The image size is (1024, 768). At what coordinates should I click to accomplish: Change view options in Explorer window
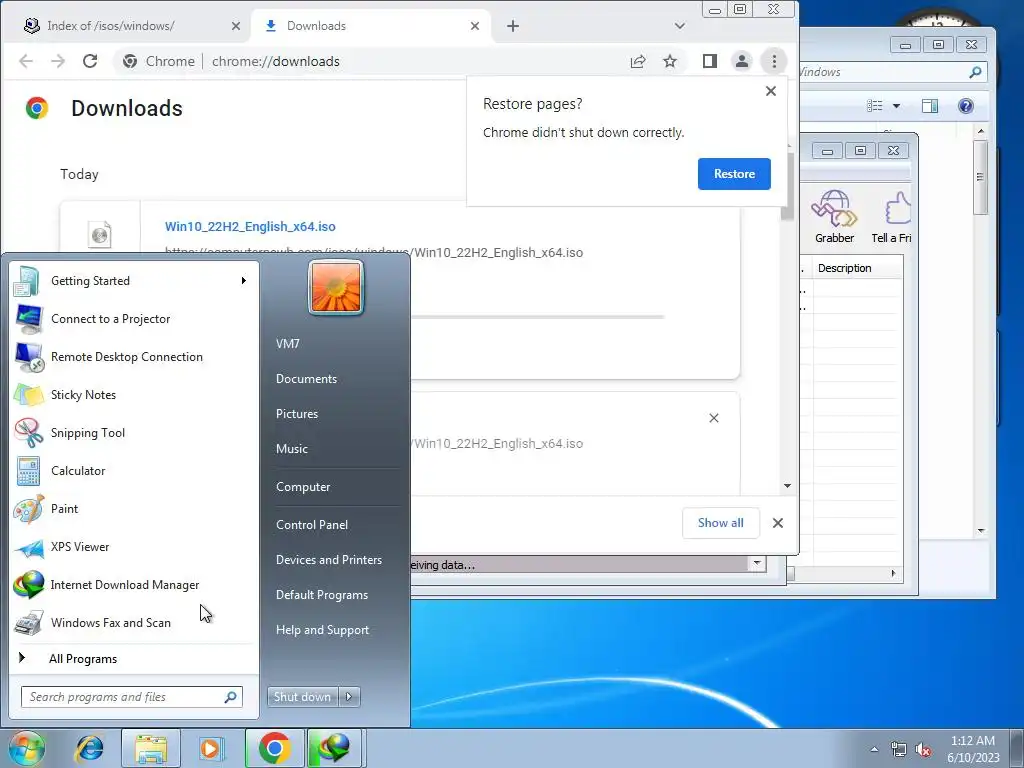(875, 106)
